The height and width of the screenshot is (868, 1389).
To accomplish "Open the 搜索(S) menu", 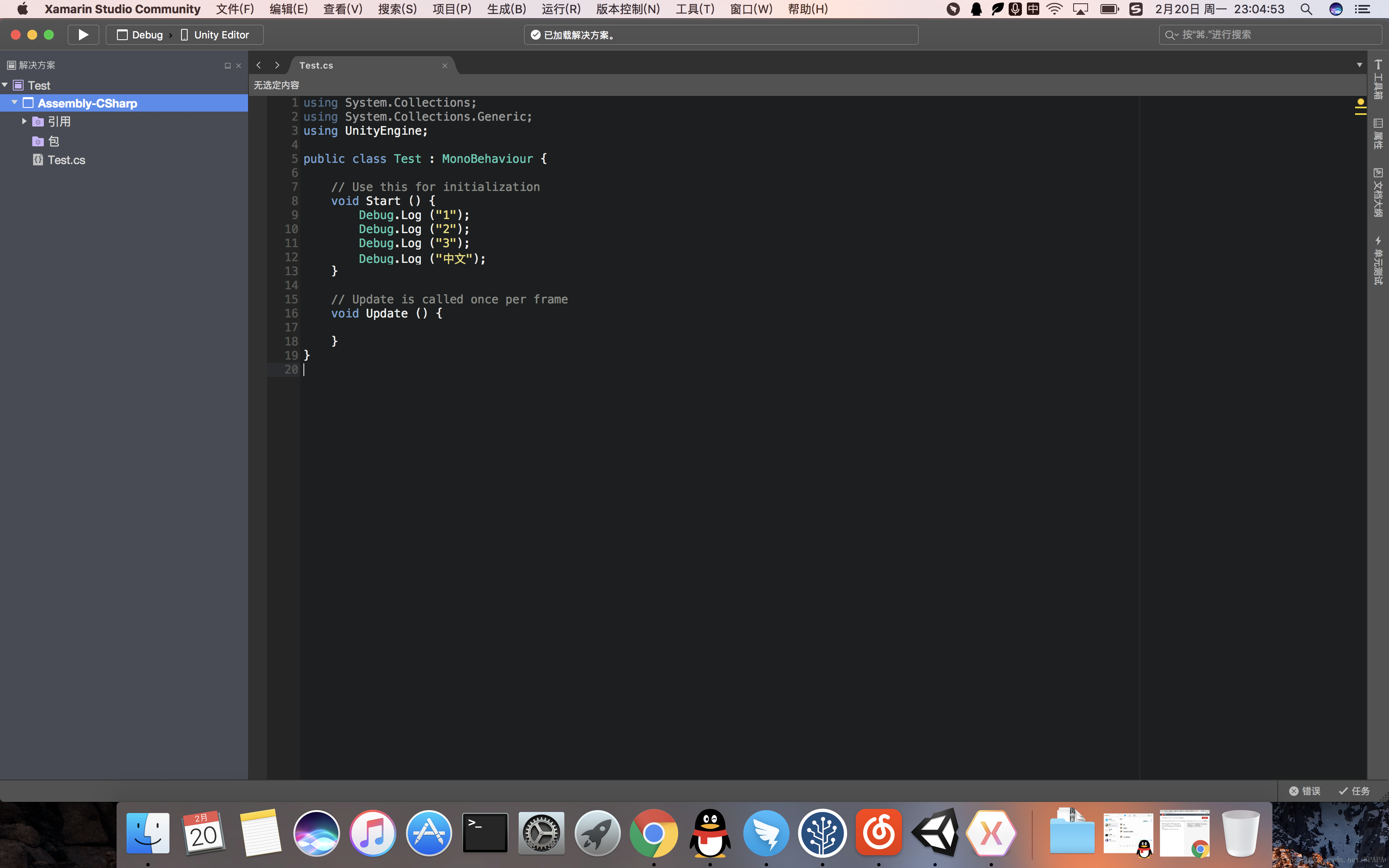I will (x=397, y=9).
